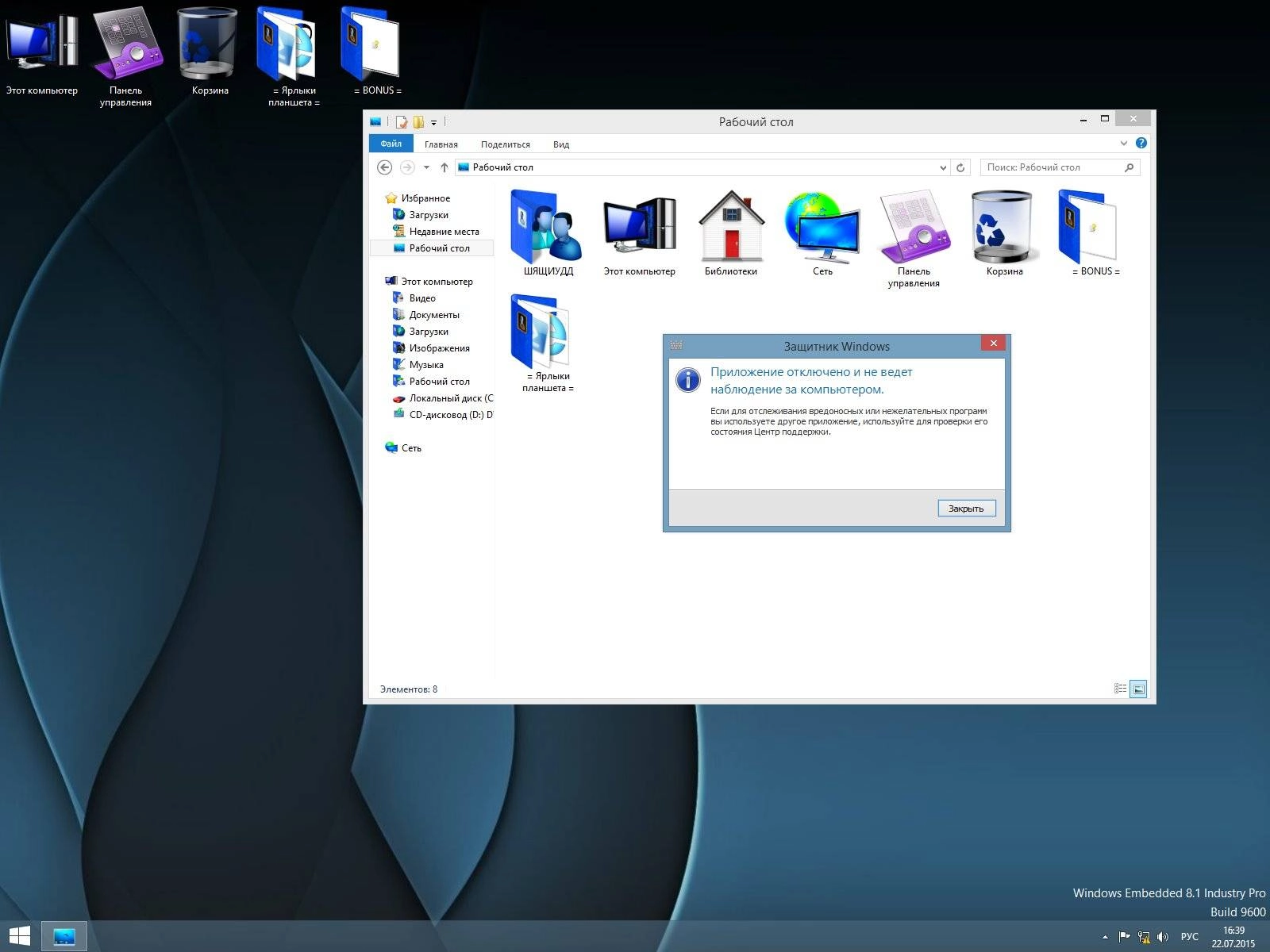
Task: Click the Explorer system icon in title bar
Action: [x=376, y=121]
